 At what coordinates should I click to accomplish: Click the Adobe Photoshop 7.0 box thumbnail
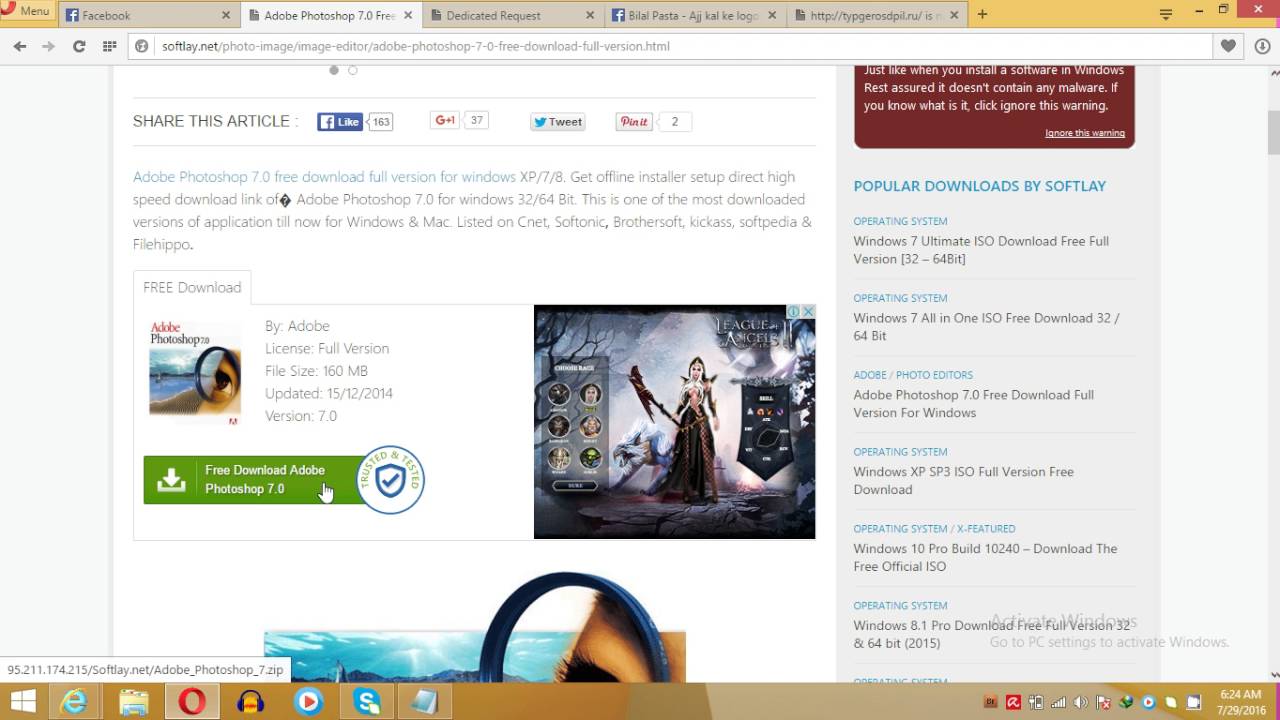pos(195,372)
